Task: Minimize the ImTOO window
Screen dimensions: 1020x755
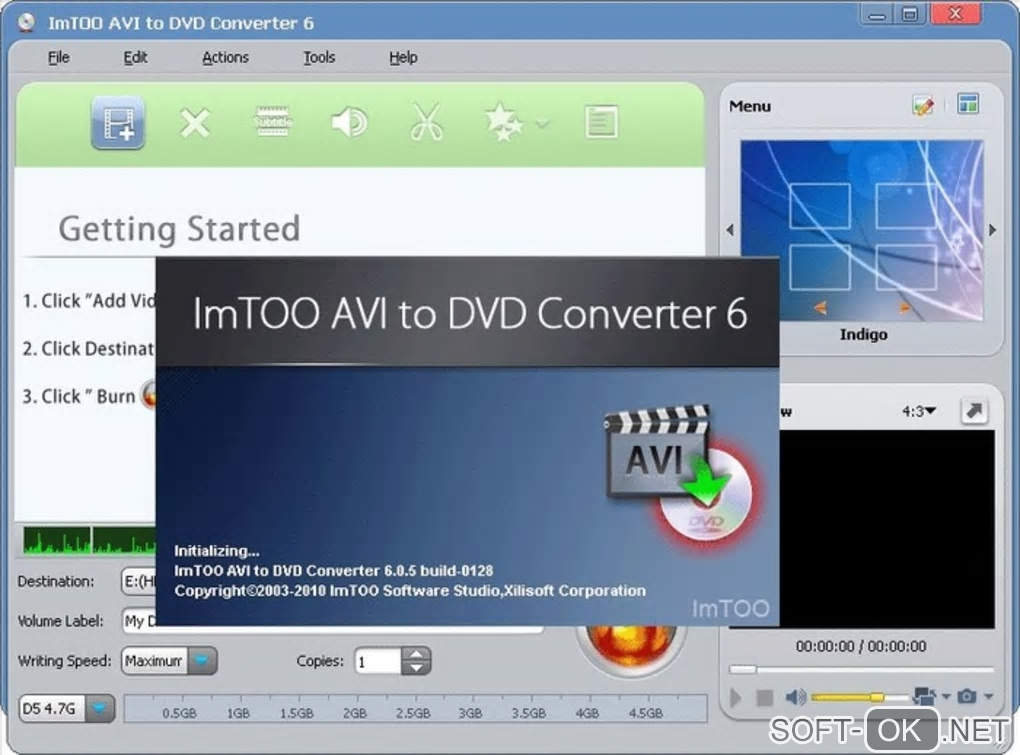Action: click(876, 14)
